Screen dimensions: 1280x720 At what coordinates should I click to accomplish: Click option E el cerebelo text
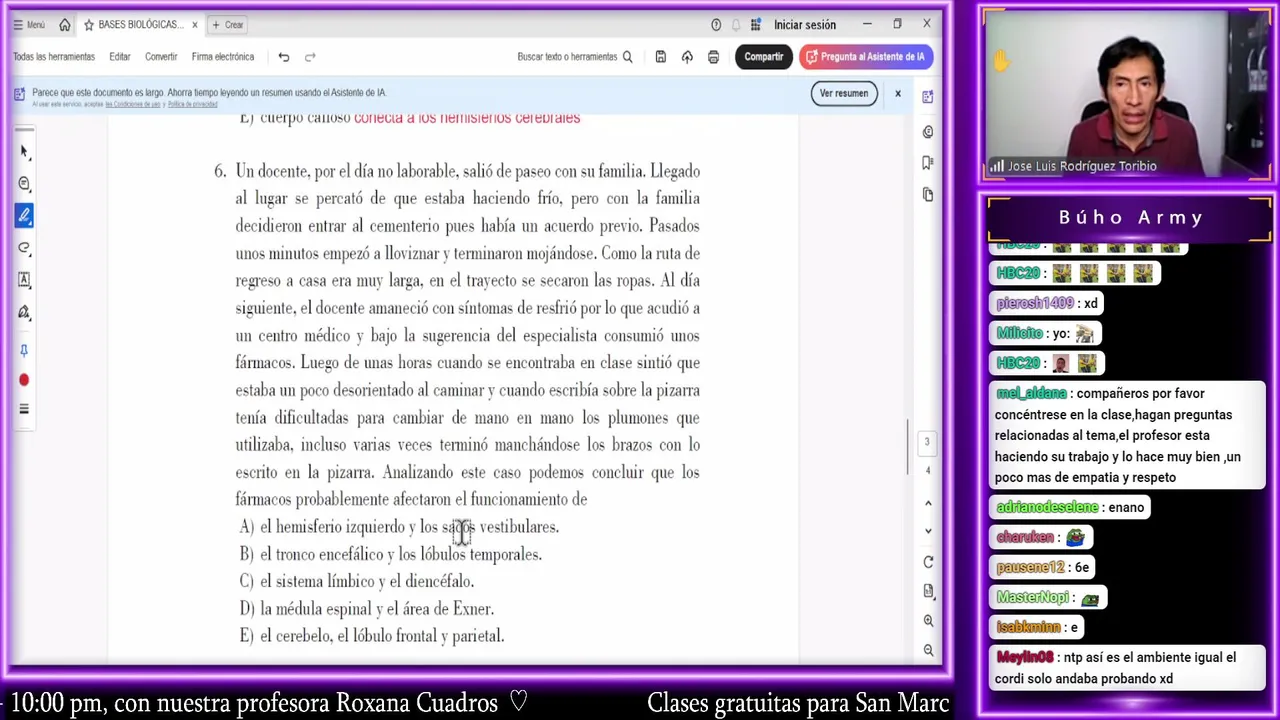[372, 636]
